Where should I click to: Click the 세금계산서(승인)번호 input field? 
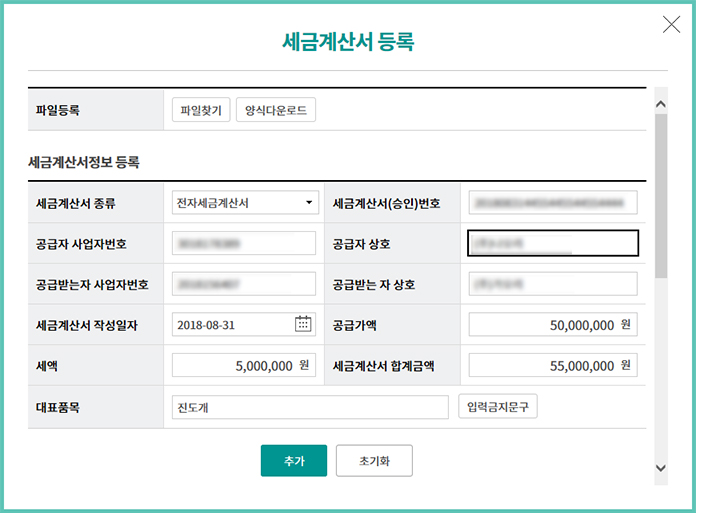click(552, 203)
